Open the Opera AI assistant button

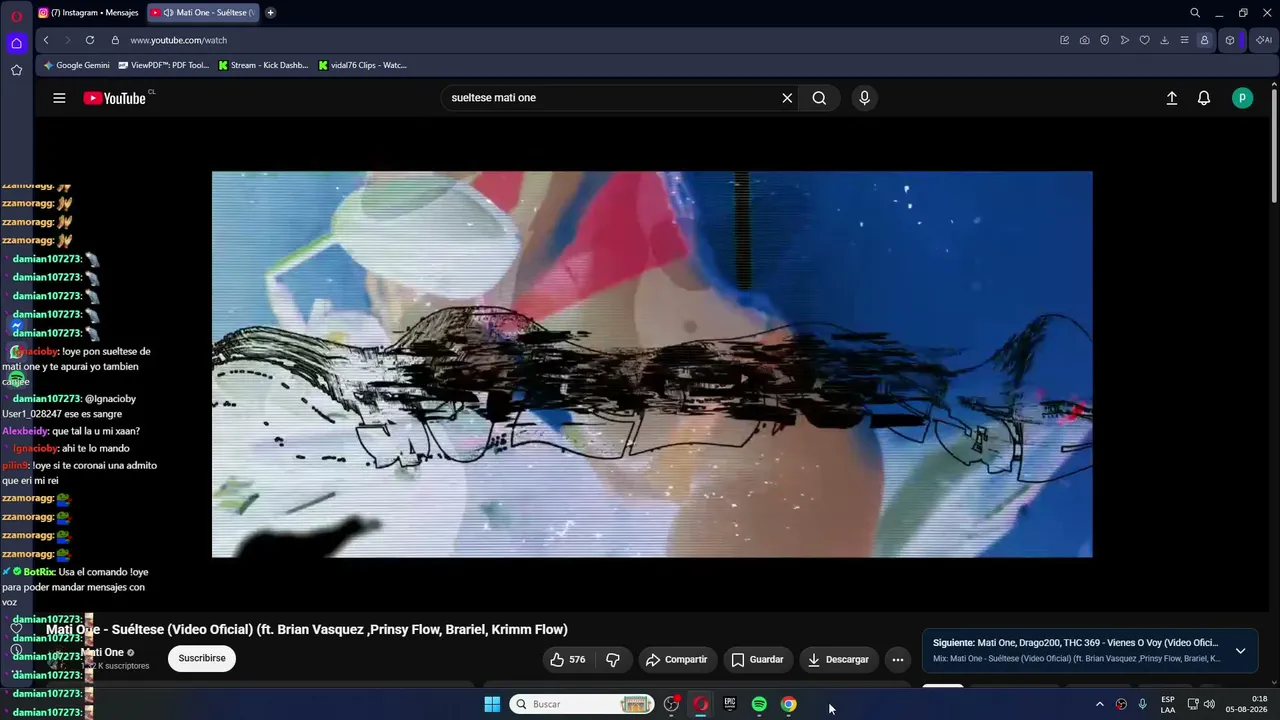[1264, 40]
